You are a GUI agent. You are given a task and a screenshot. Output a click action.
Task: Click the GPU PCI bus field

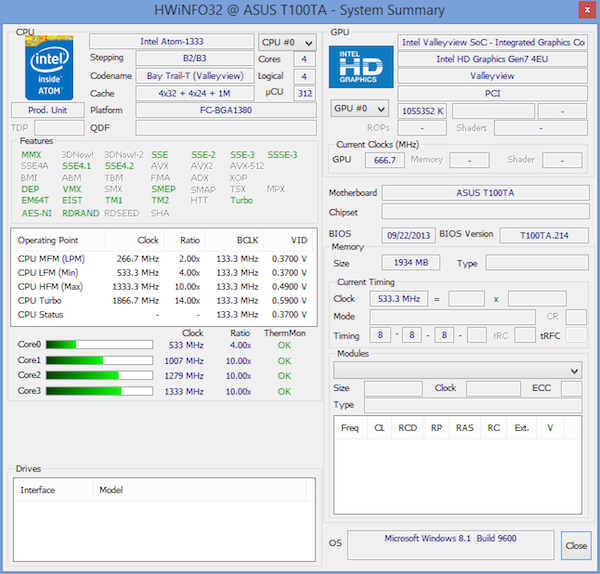pos(492,93)
